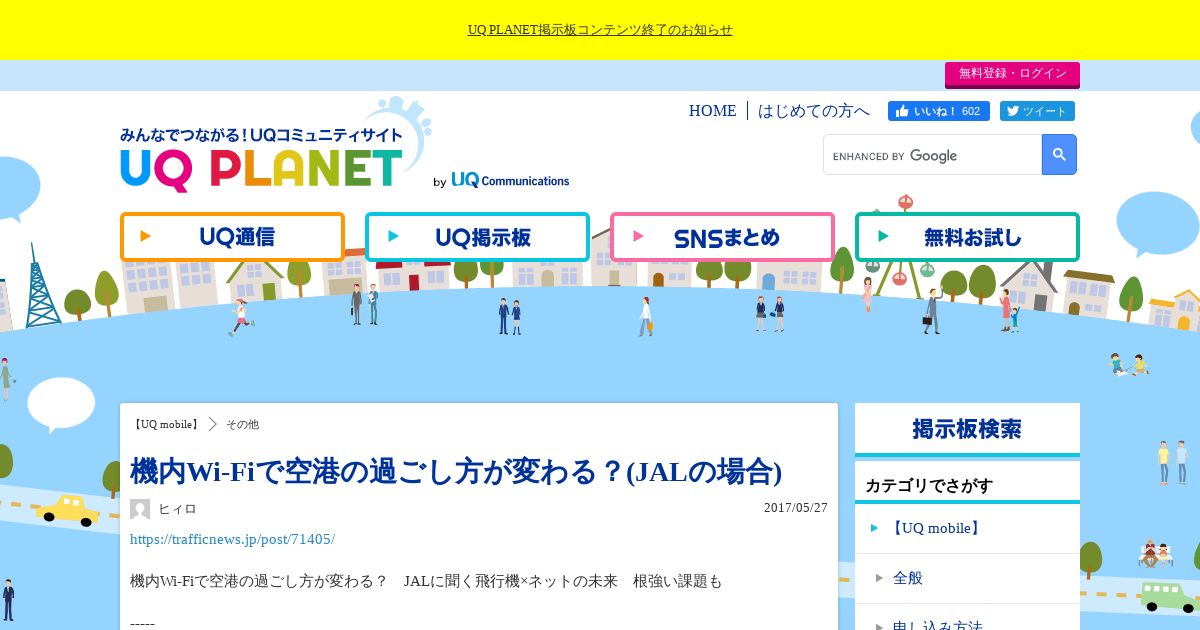Click the author name ヒィロ
Screen dimensions: 1200x630
[177, 509]
